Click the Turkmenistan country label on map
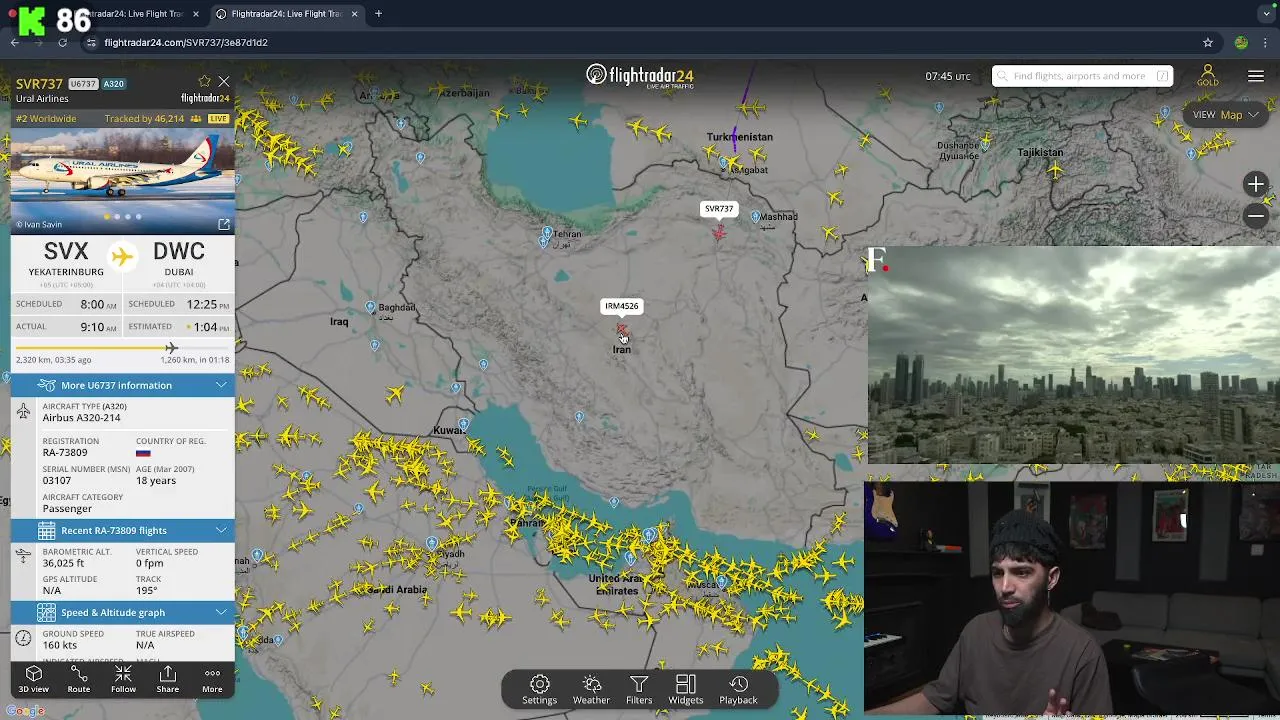 pyautogui.click(x=740, y=137)
